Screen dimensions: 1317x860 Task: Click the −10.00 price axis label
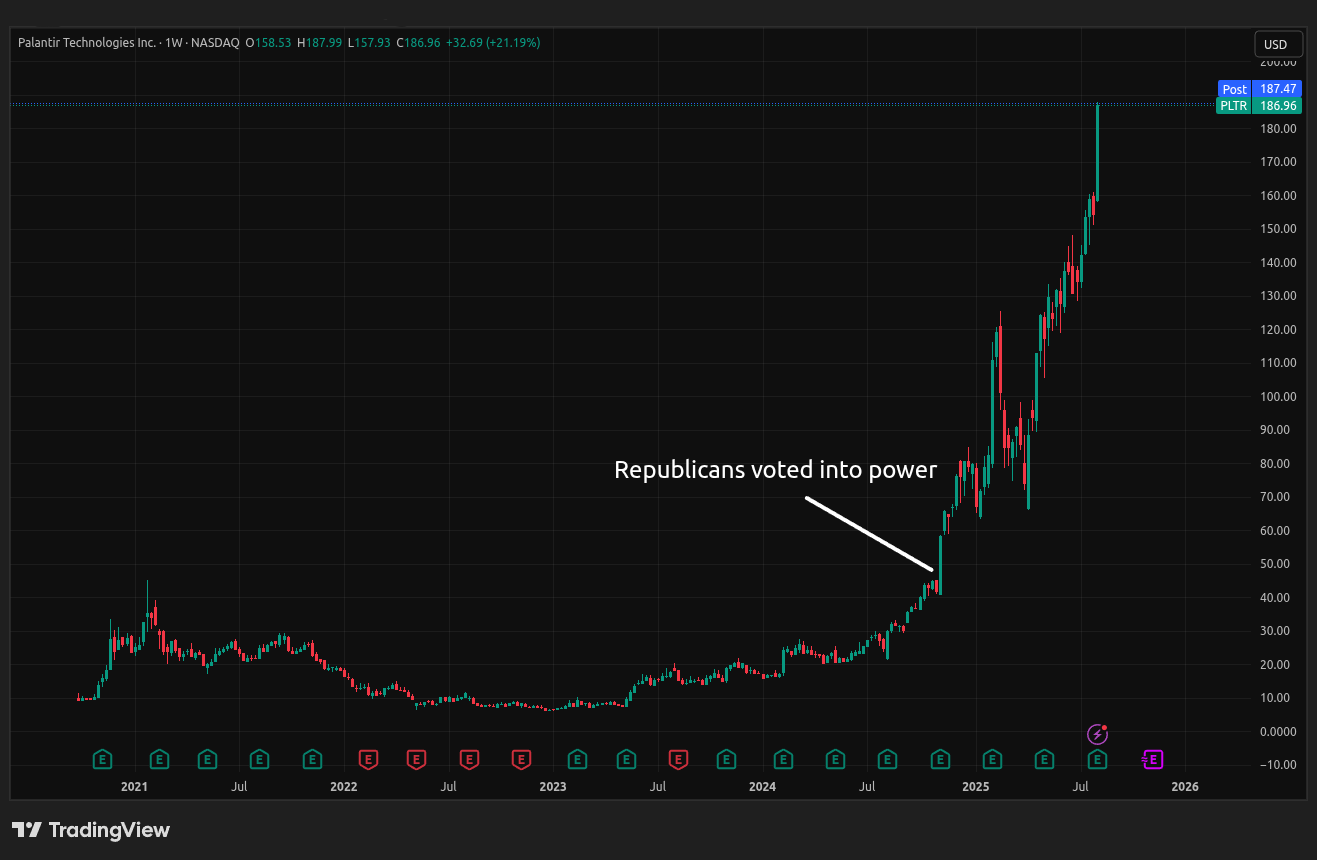point(1279,765)
